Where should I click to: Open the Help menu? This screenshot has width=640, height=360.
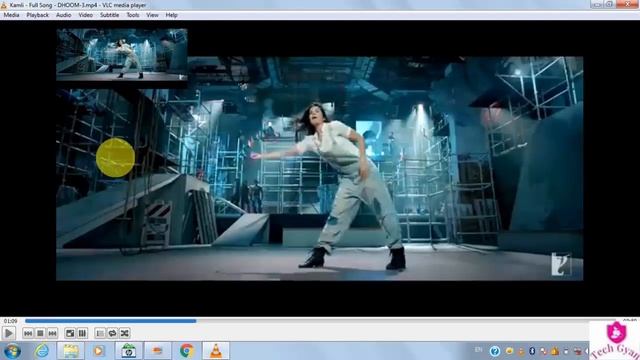click(x=171, y=15)
